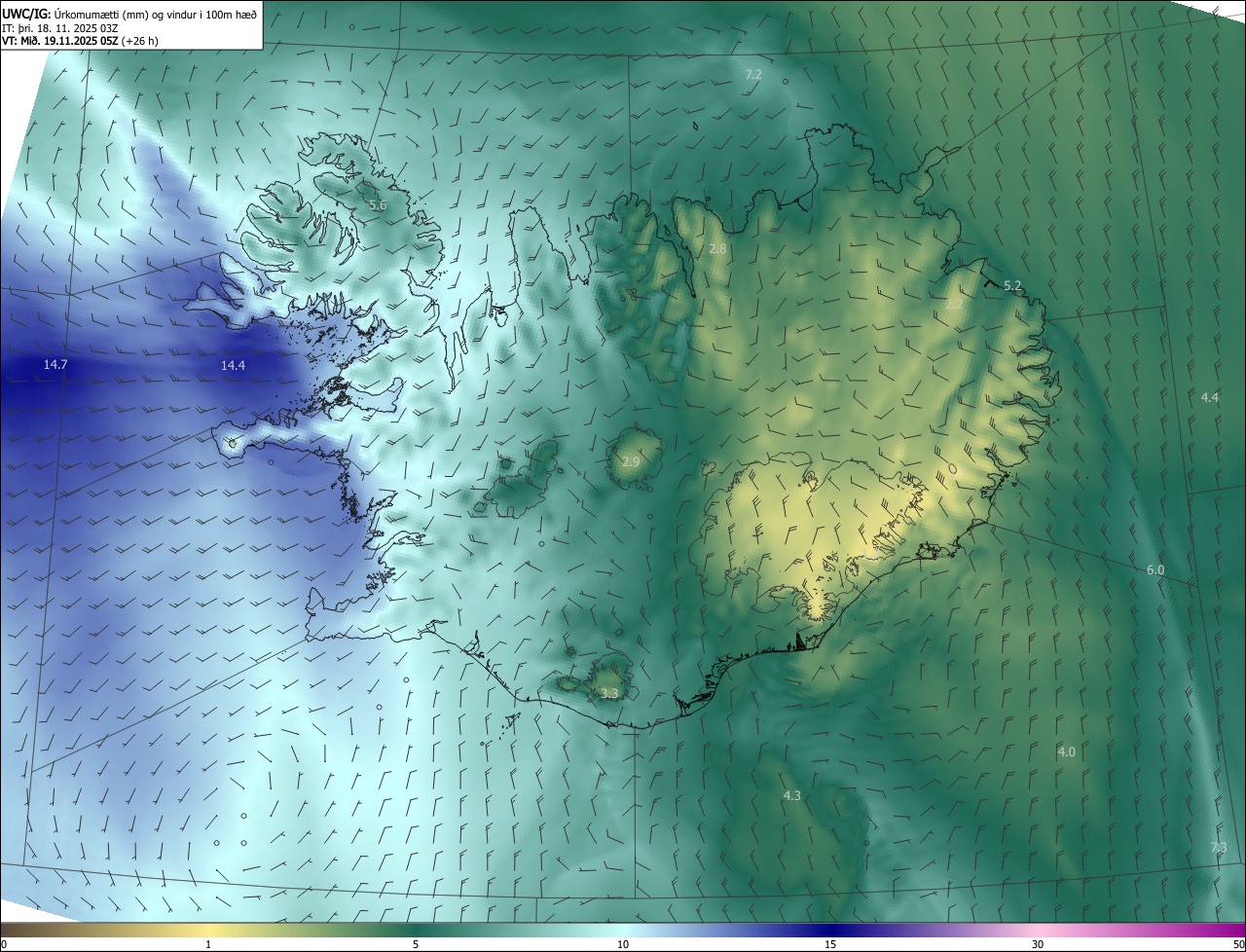
Task: Click the 14.4 value label on the map
Action: (x=233, y=365)
